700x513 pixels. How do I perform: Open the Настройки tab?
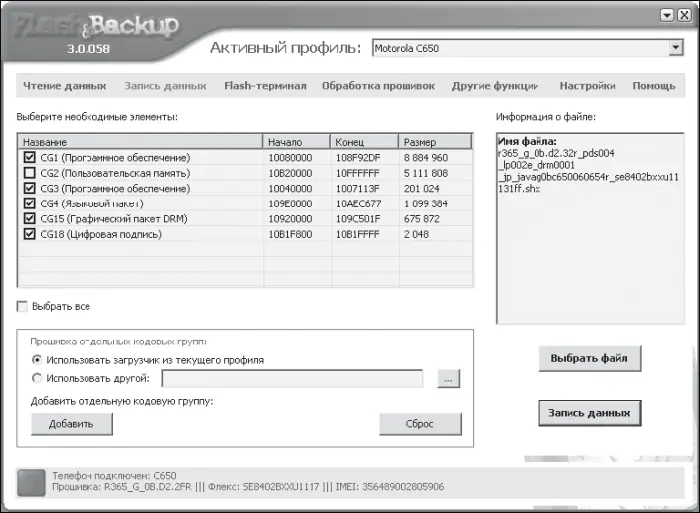(587, 86)
